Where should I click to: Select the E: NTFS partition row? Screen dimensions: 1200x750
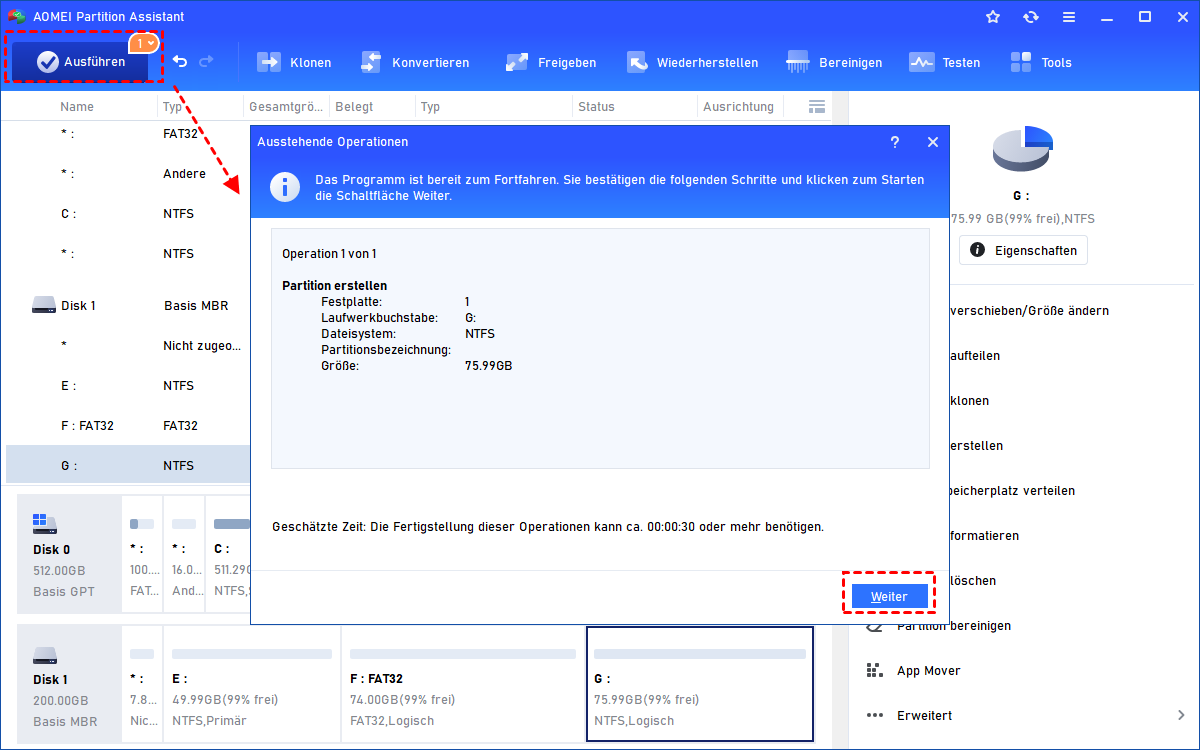coord(127,385)
